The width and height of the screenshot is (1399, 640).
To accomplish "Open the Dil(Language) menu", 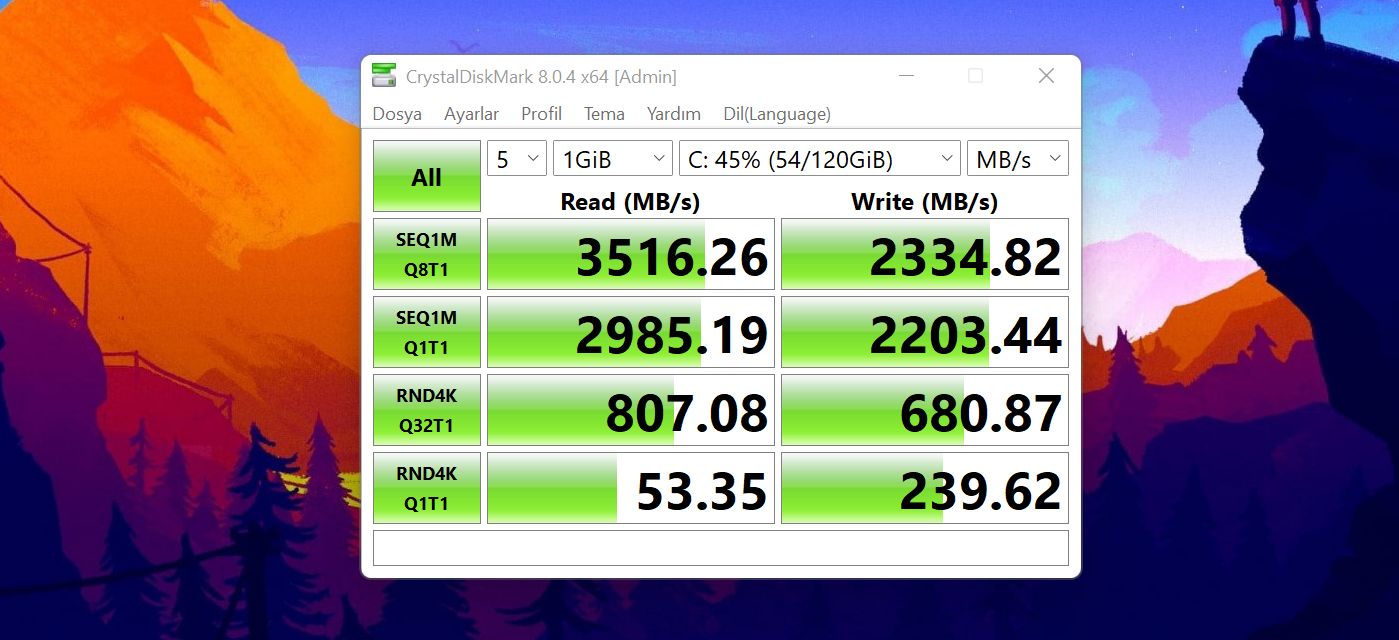I will 777,114.
